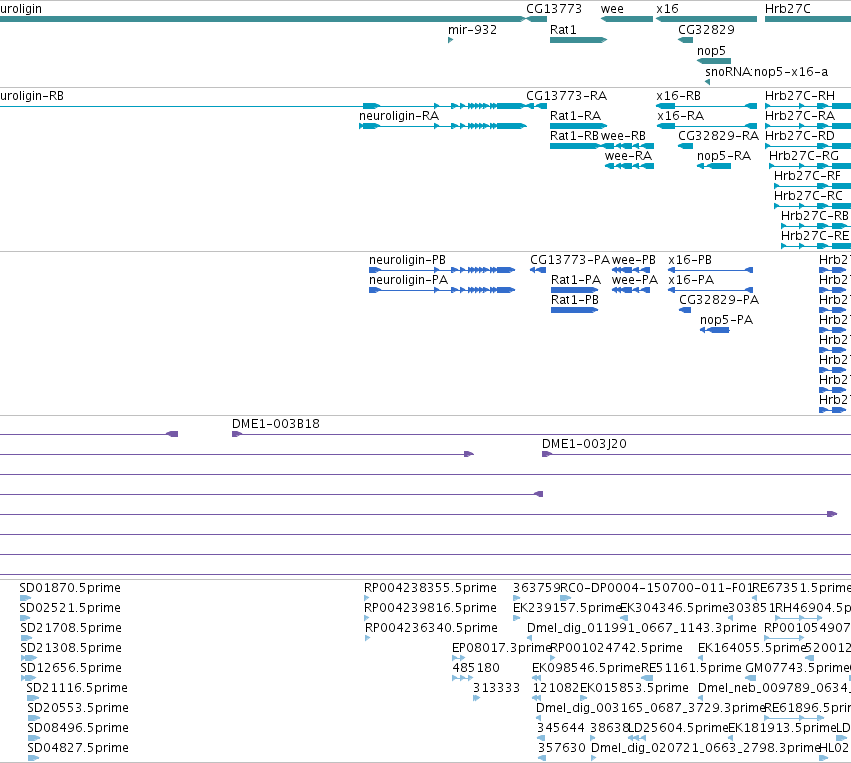Select the EK164055.5prime EST label
This screenshot has width=851, height=763.
[751, 648]
